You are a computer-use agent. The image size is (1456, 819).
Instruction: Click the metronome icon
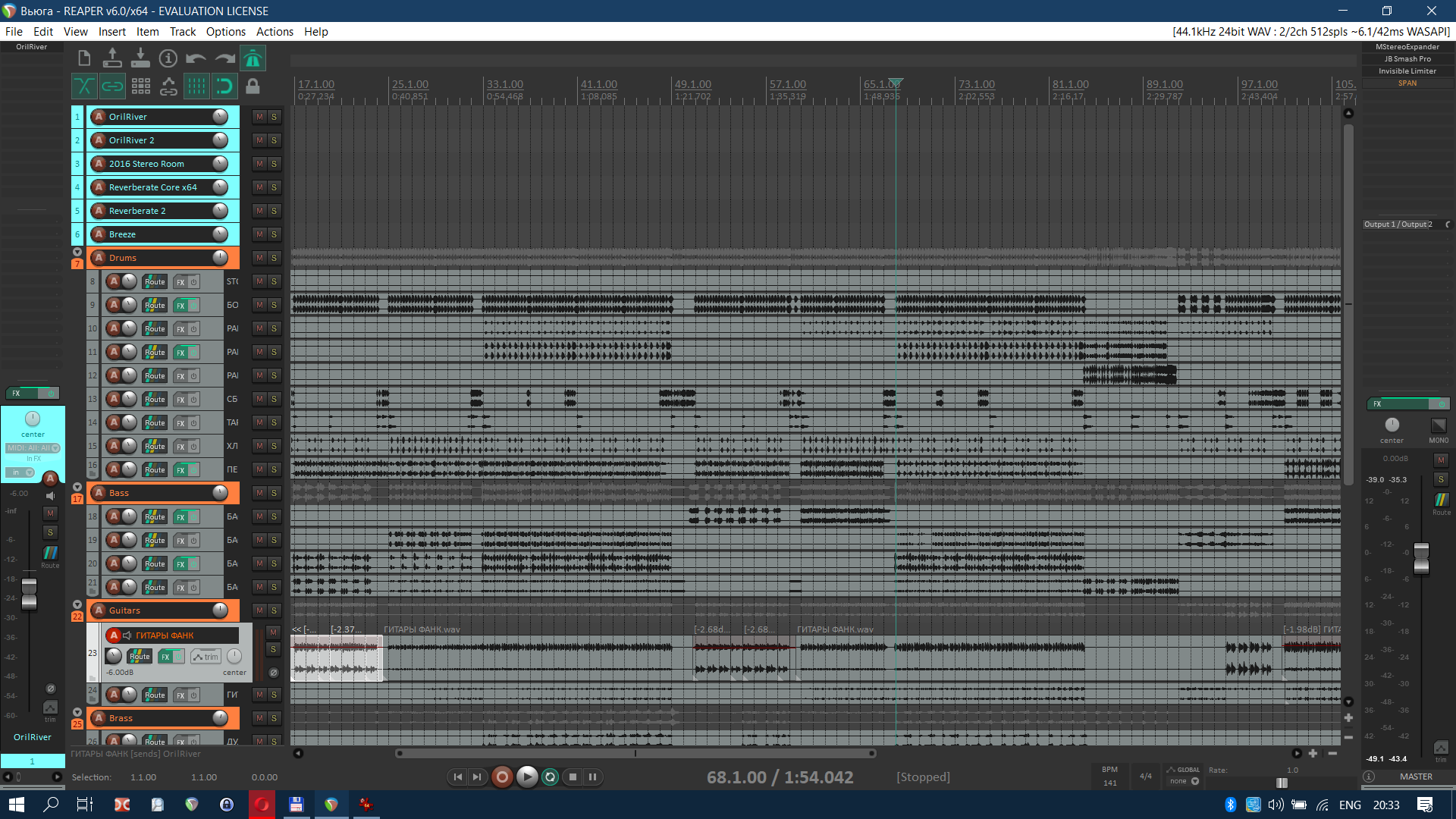click(253, 58)
